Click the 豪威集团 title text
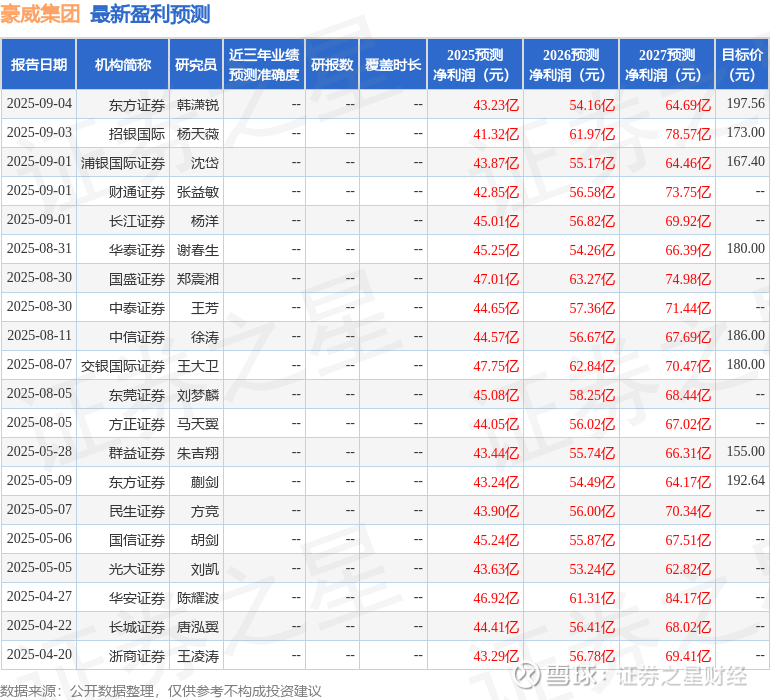The image size is (770, 700). (x=40, y=14)
